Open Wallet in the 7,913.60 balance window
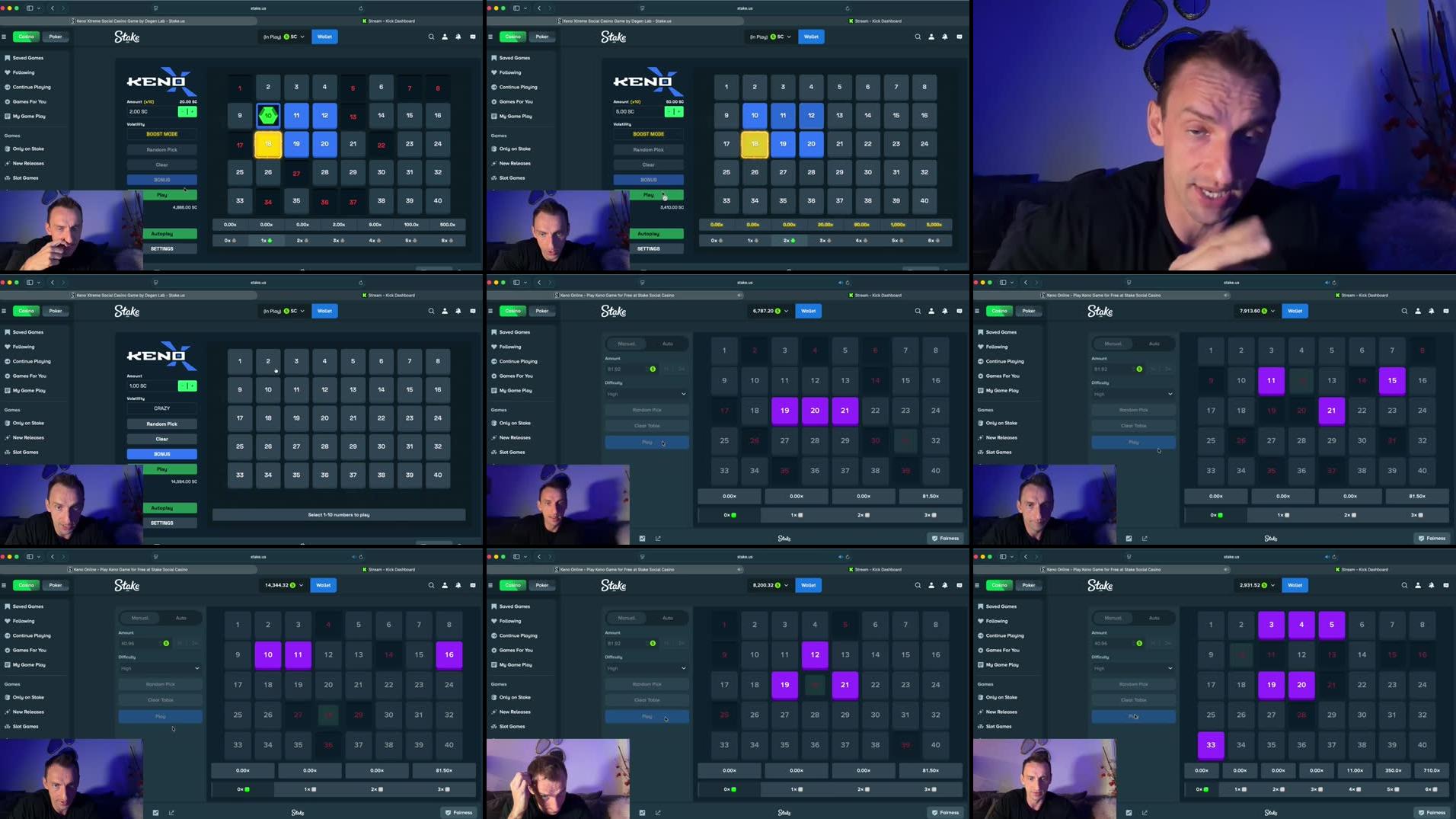This screenshot has height=819, width=1456. tap(1295, 311)
